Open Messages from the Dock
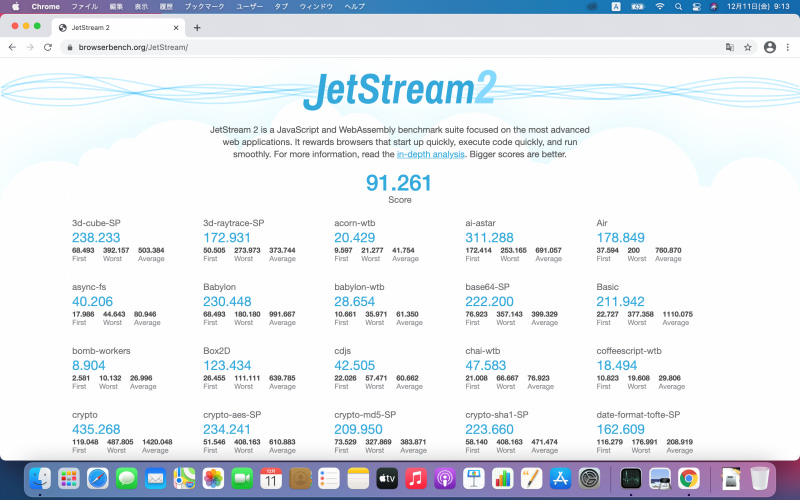 point(127,479)
